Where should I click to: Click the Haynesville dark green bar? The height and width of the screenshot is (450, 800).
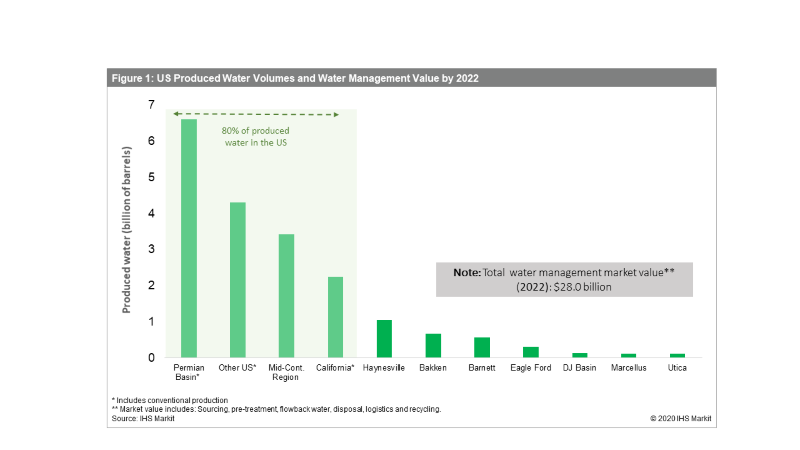tap(384, 339)
